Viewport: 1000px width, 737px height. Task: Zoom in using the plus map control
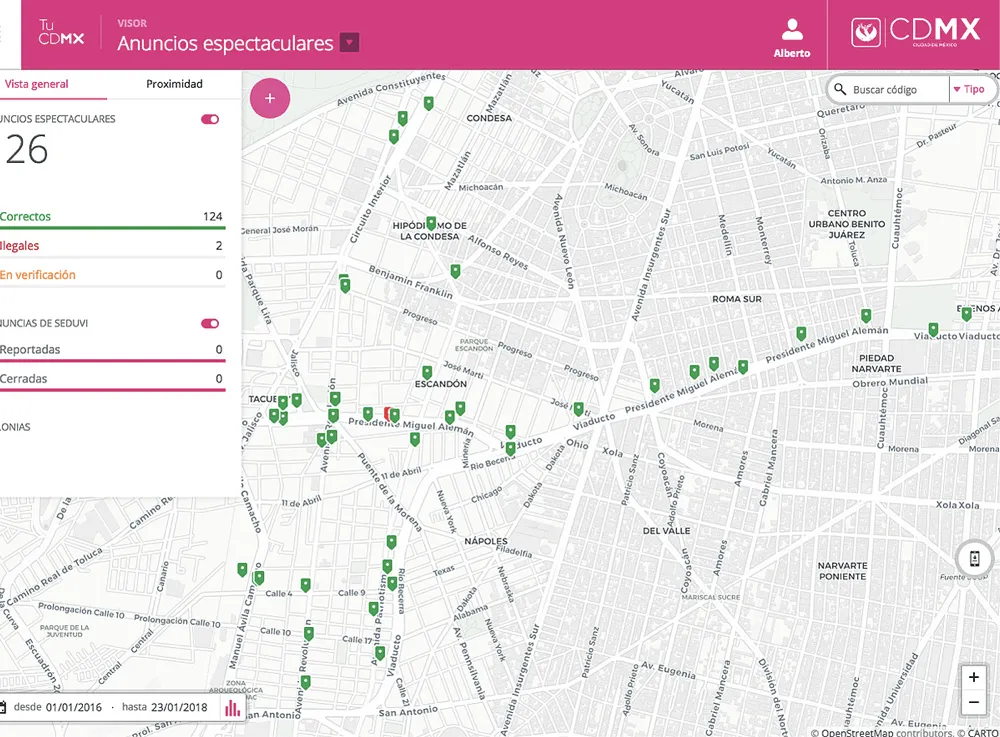click(973, 677)
